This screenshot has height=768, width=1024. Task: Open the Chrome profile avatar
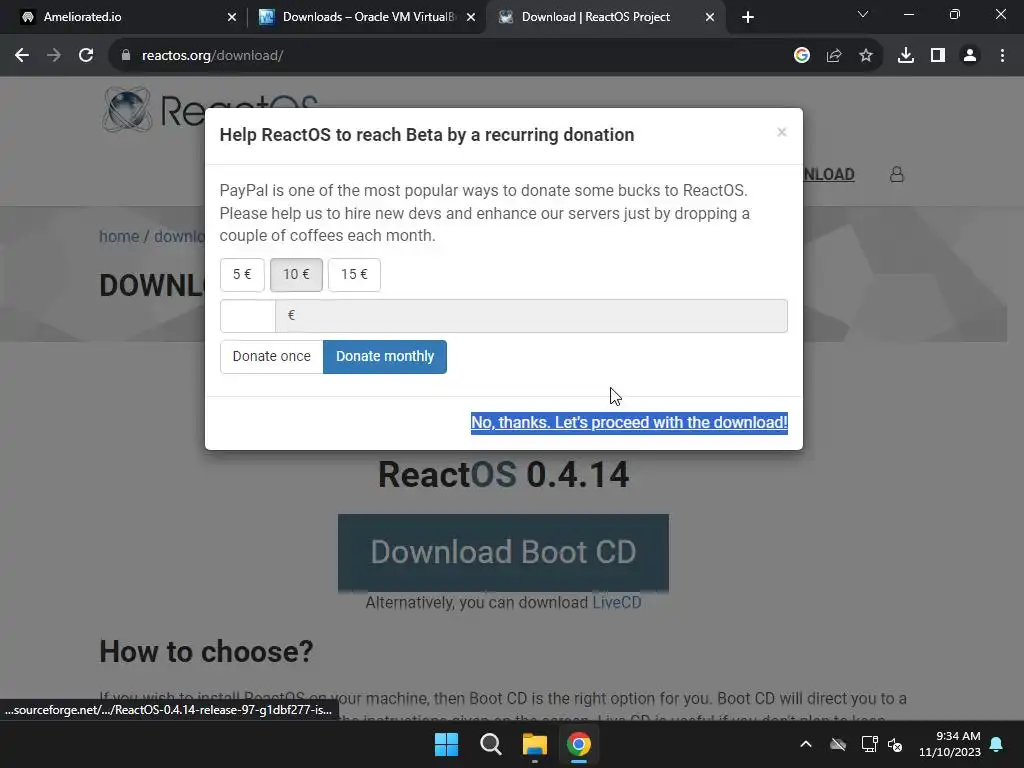[x=970, y=56]
